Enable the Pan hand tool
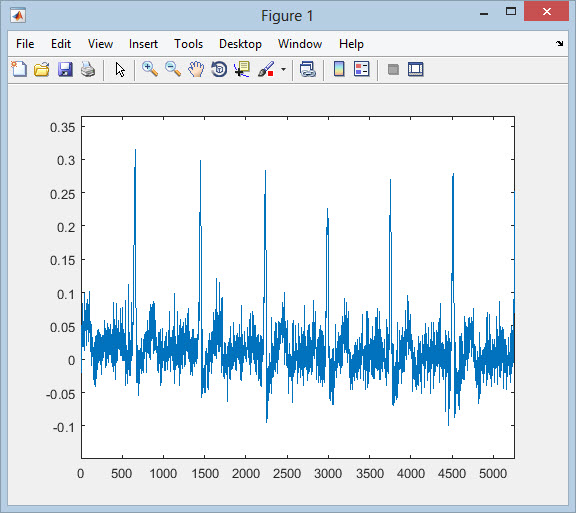This screenshot has height=513, width=576. [196, 69]
